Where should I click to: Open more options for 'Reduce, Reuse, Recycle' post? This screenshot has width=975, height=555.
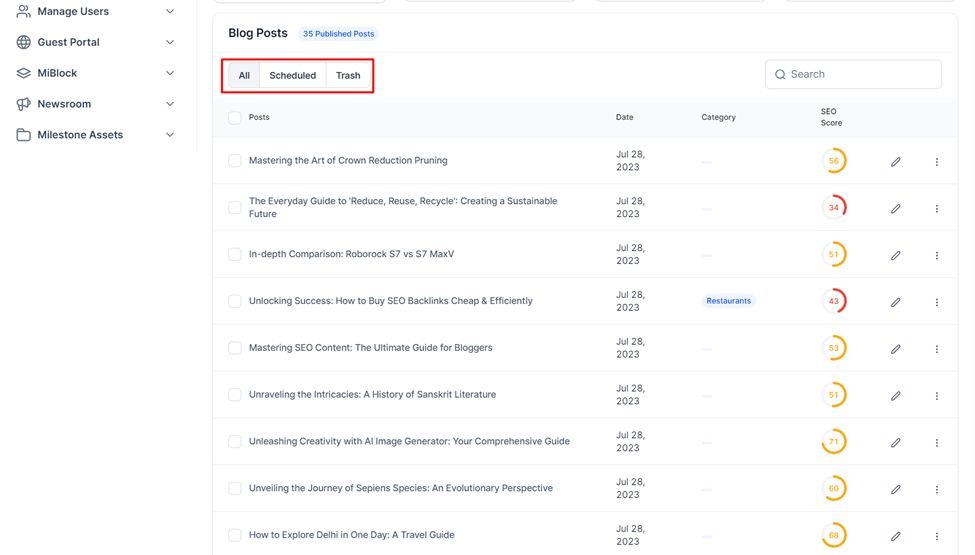(936, 209)
